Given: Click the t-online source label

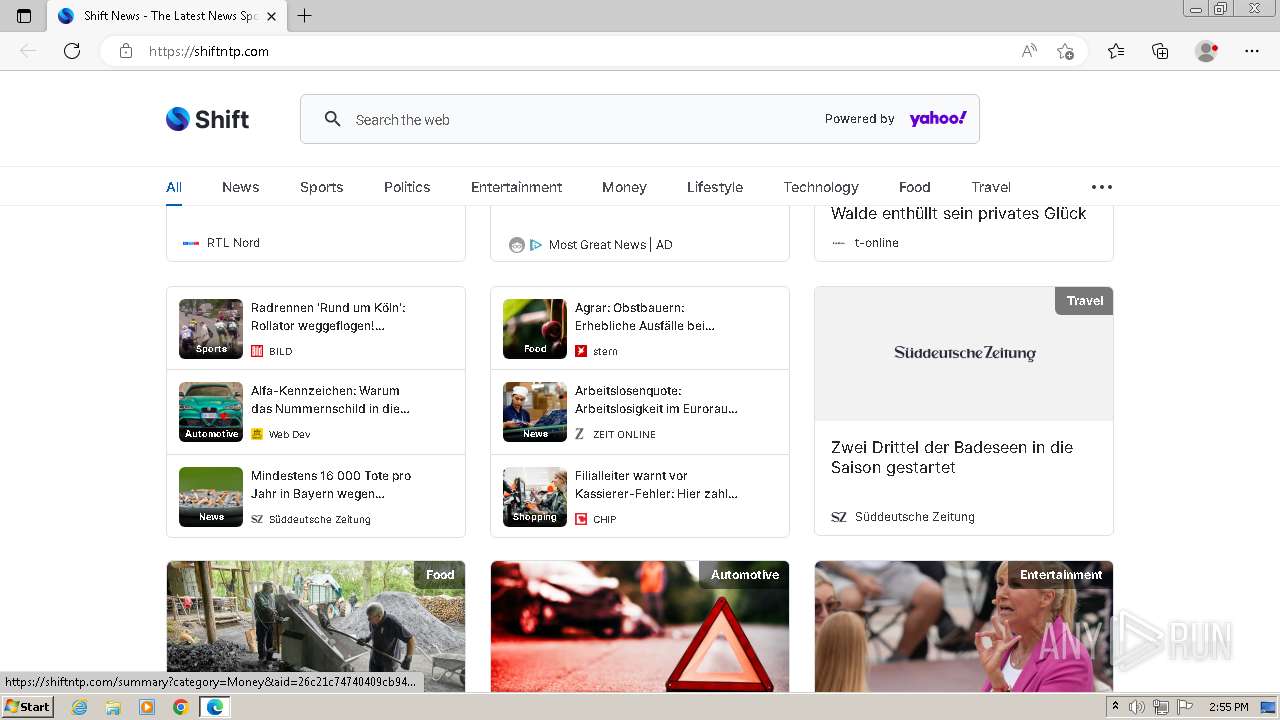Looking at the screenshot, I should tap(877, 242).
